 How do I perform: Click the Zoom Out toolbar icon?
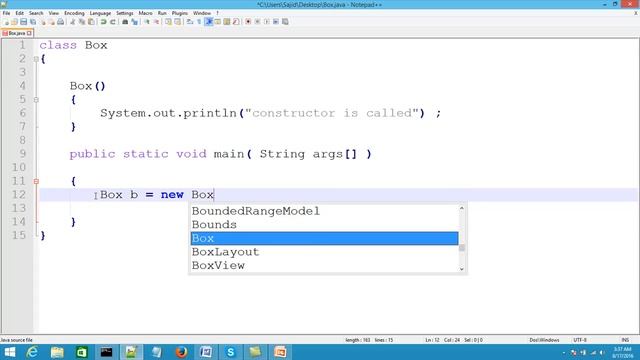[x=156, y=22]
